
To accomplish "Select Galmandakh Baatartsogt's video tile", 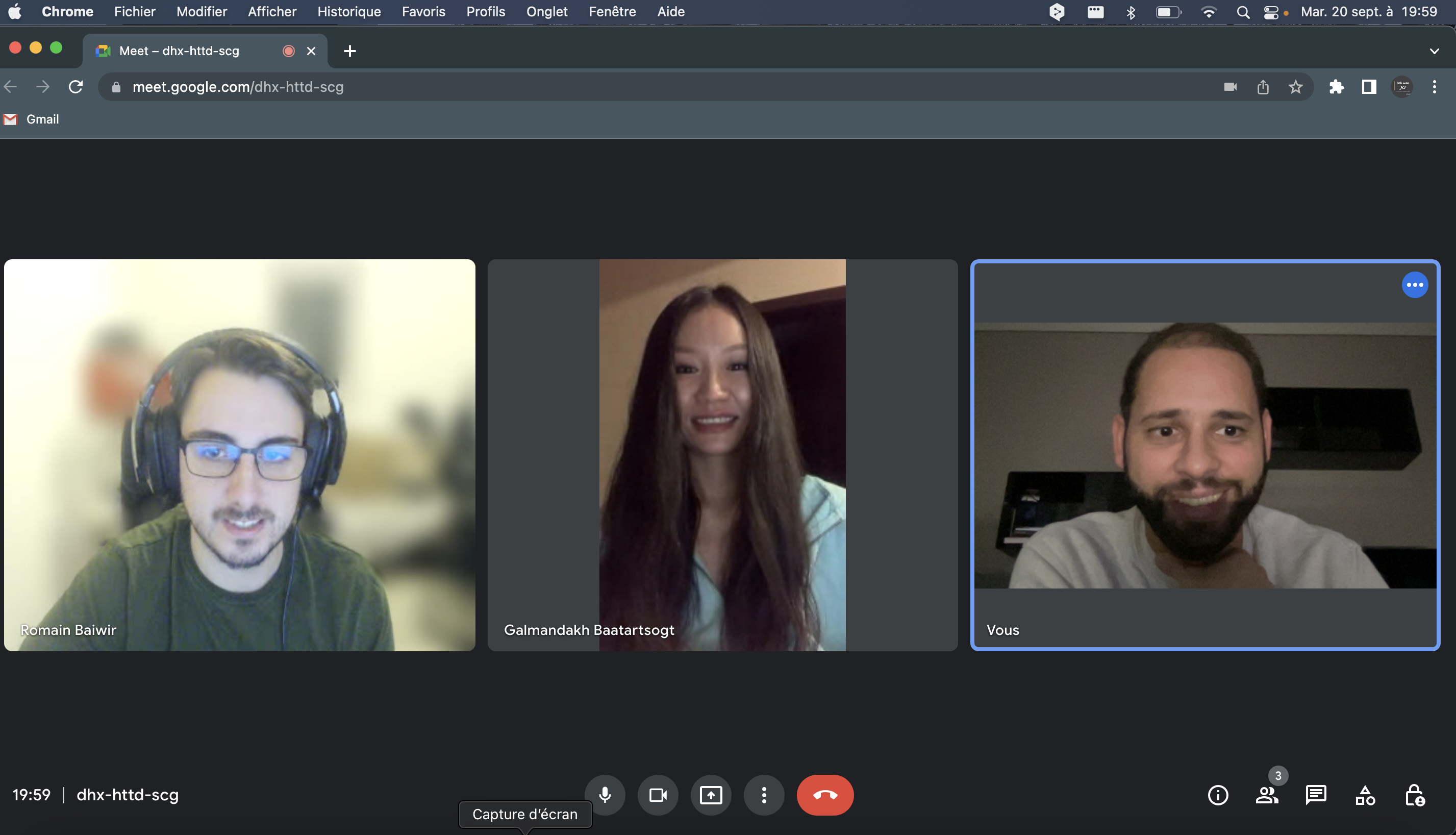I will tap(722, 455).
